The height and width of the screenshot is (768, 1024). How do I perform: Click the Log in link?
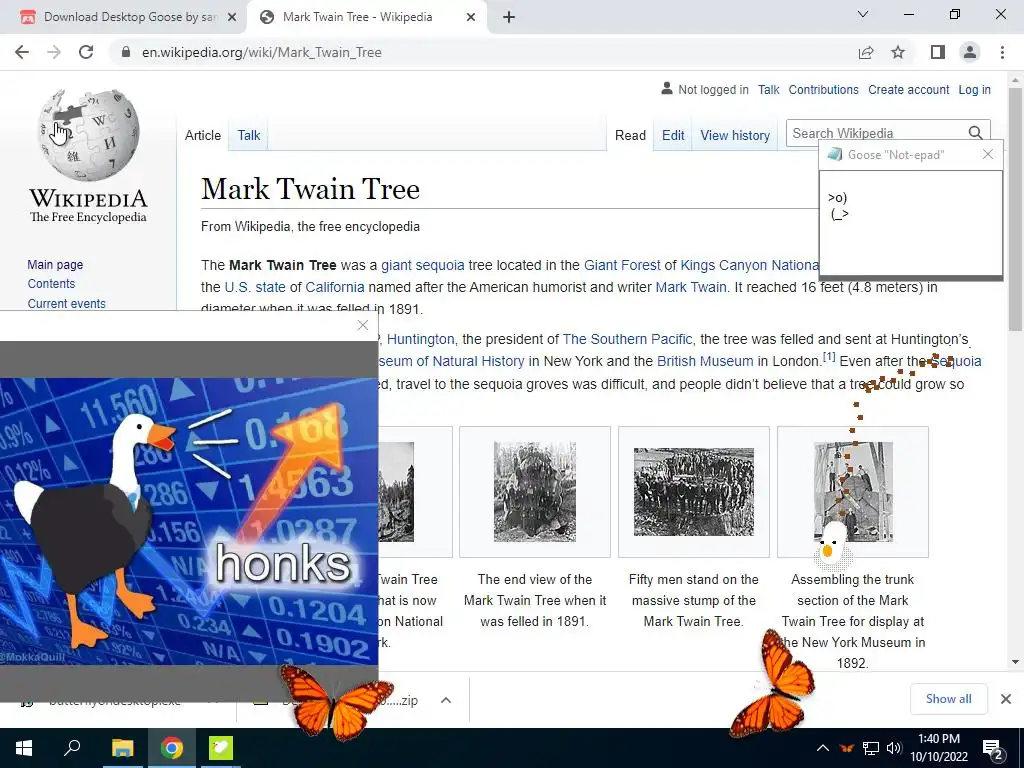coord(974,89)
